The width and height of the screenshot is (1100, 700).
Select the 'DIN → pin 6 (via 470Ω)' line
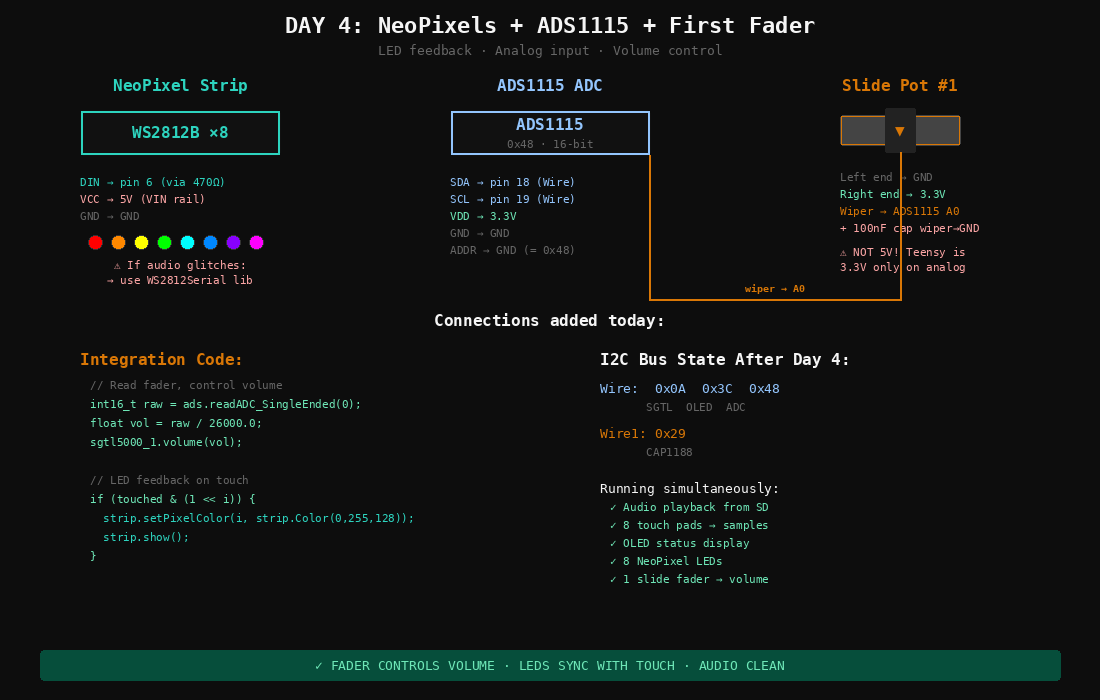(x=152, y=182)
